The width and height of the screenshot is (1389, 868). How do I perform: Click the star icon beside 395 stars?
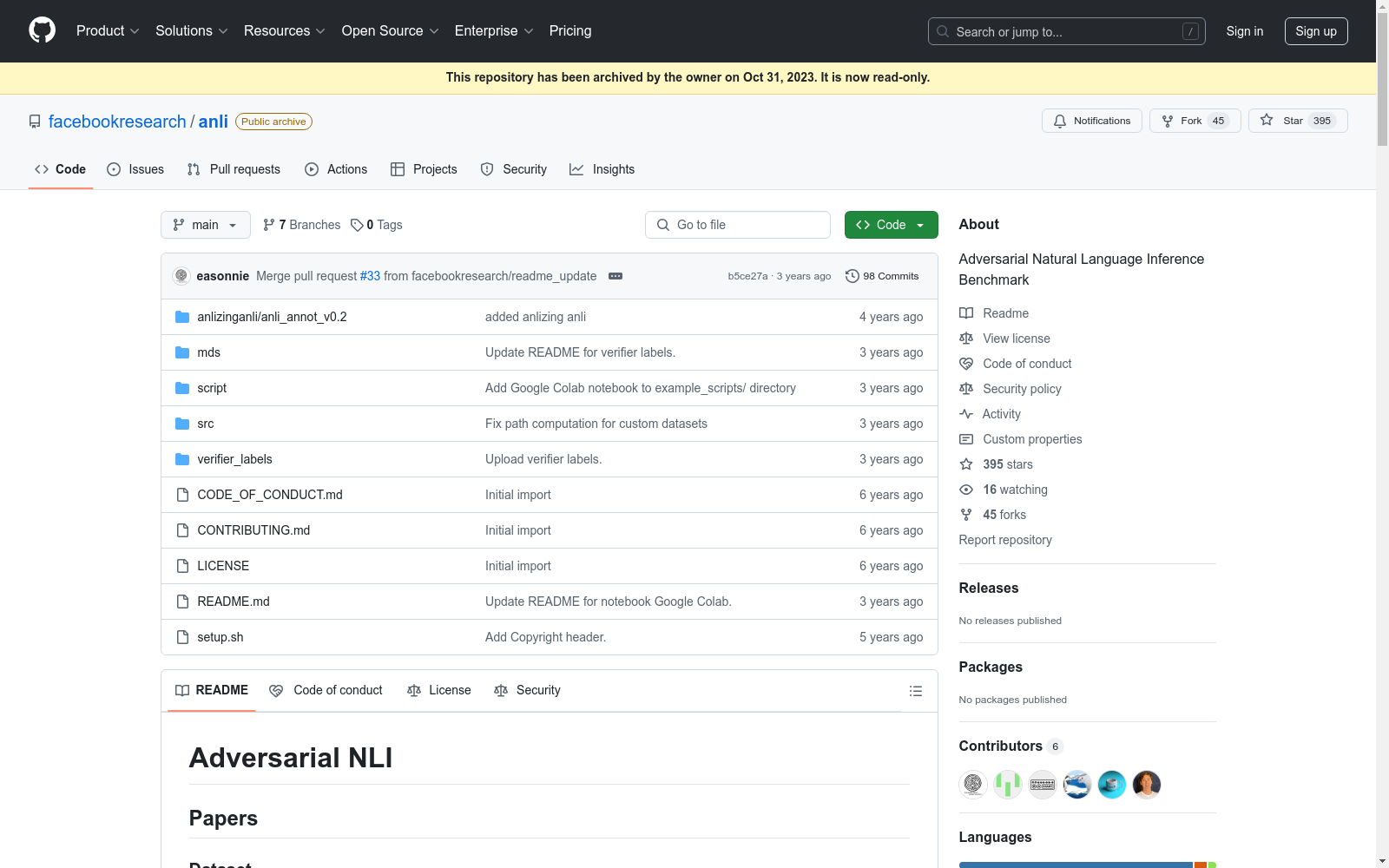[x=966, y=464]
